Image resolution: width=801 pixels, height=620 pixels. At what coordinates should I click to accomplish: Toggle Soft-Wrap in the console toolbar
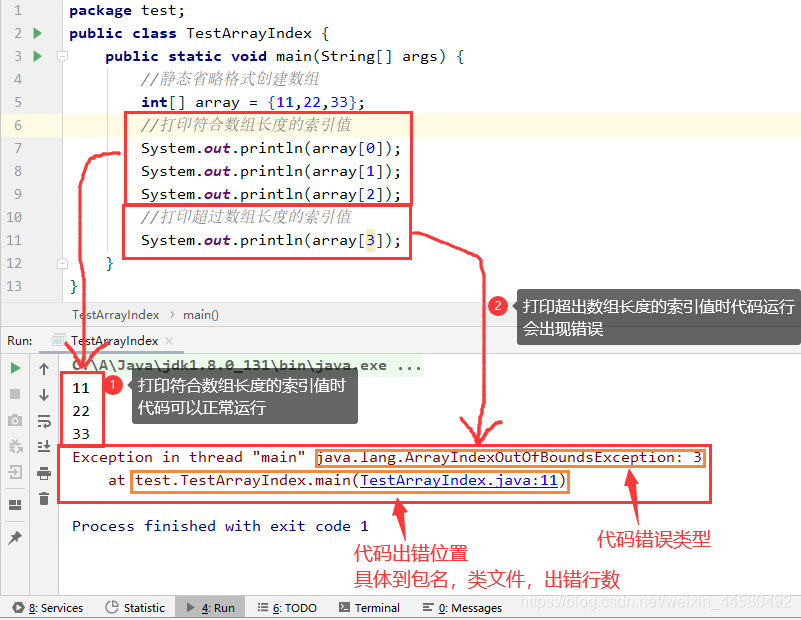(x=44, y=421)
